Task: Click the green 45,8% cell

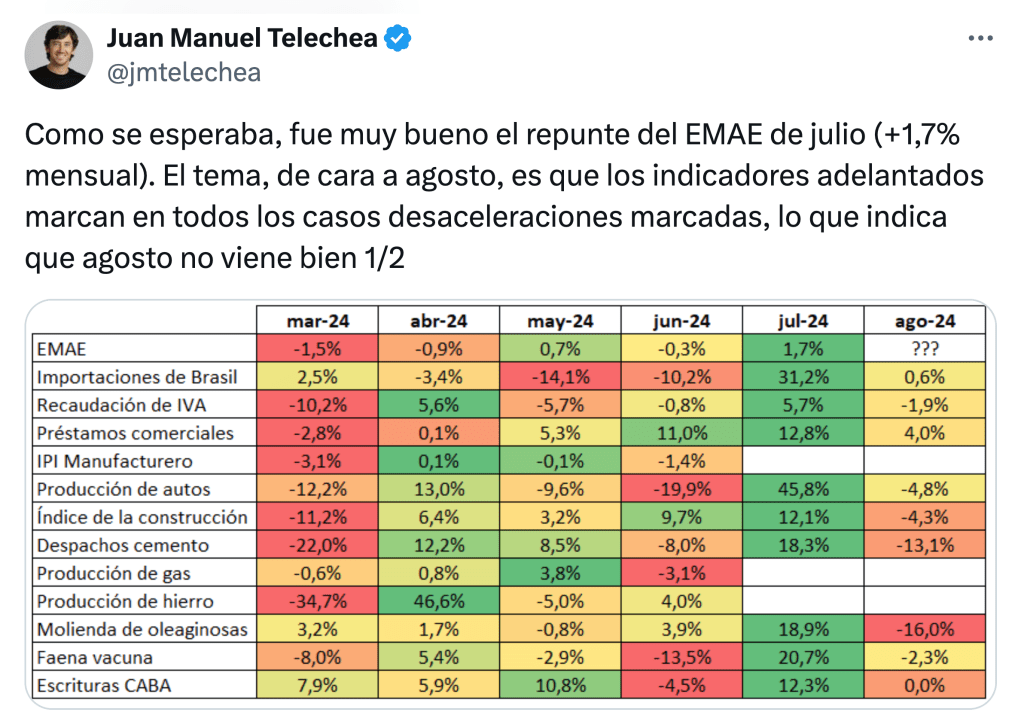Action: [803, 490]
